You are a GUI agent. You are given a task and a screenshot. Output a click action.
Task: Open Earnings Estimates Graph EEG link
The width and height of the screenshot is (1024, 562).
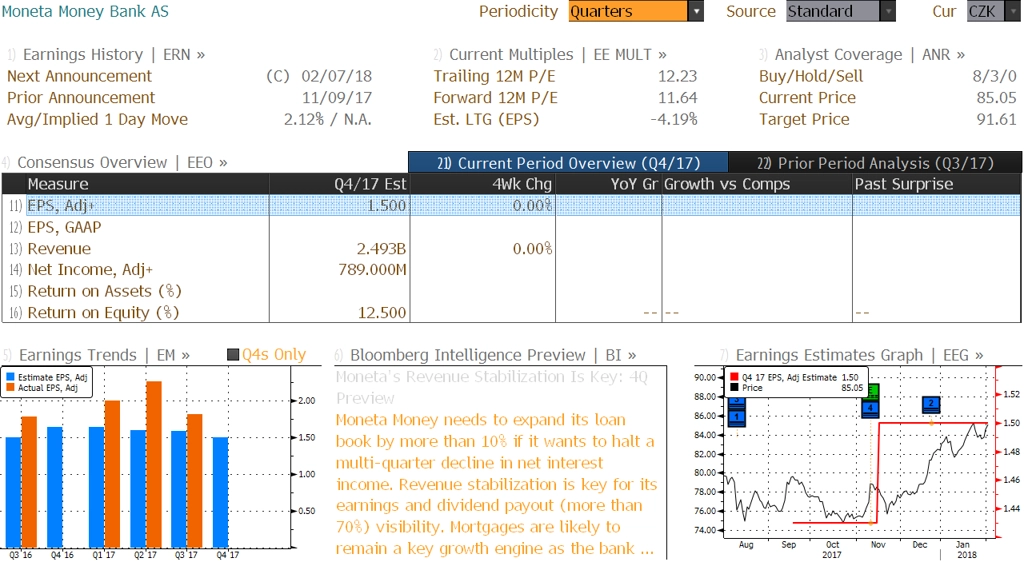tap(859, 355)
